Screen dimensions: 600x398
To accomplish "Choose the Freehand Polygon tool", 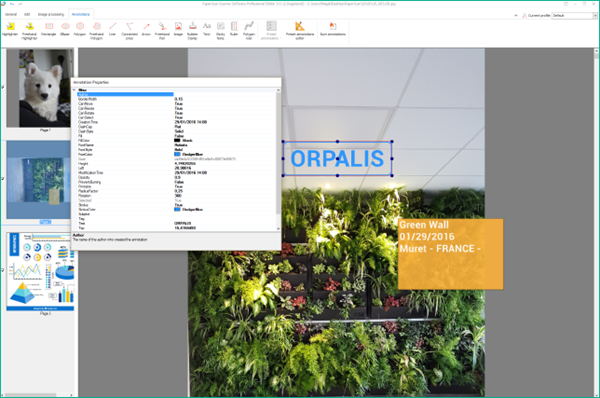I will pos(96,30).
